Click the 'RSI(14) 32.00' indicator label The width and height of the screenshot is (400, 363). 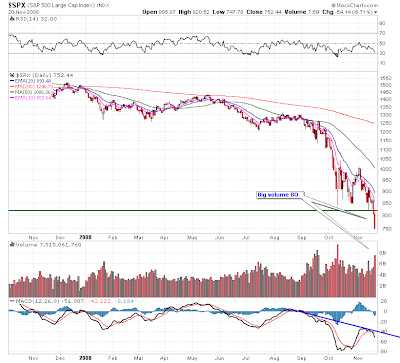pyautogui.click(x=36, y=19)
